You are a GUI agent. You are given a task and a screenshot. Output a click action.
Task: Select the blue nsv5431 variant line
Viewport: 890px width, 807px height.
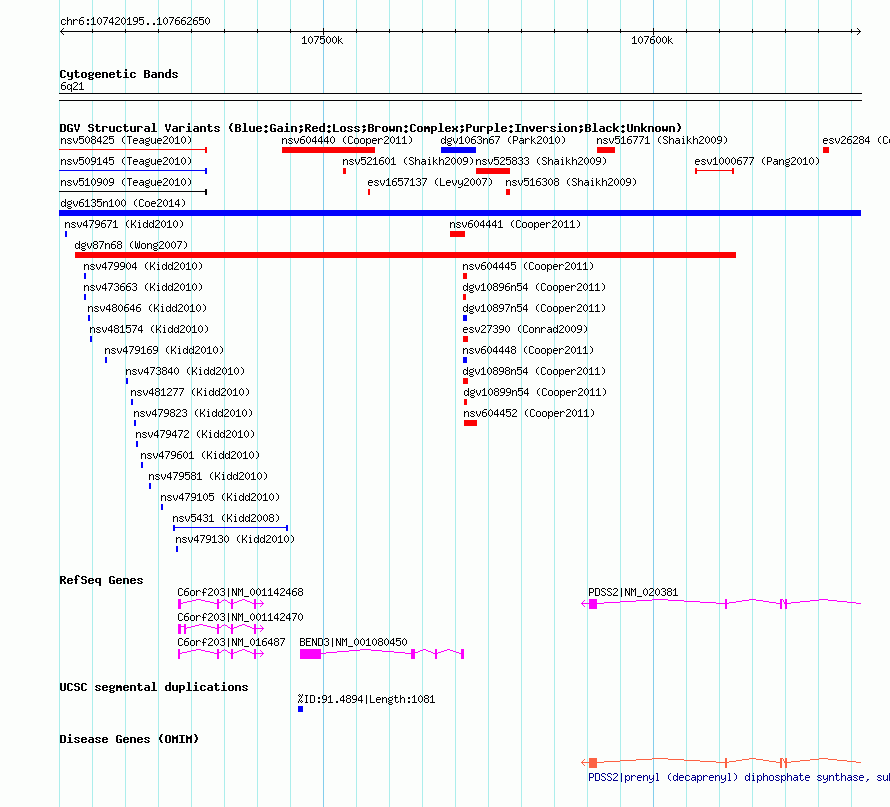[x=230, y=528]
